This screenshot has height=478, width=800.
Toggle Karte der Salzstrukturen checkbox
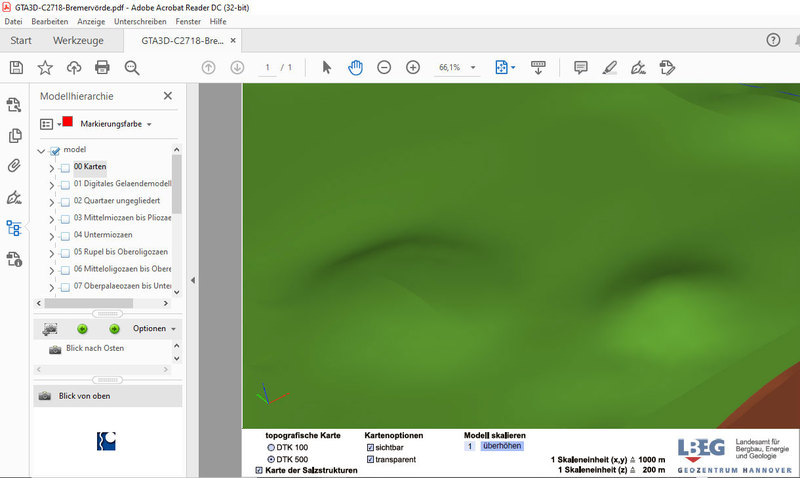click(x=260, y=470)
